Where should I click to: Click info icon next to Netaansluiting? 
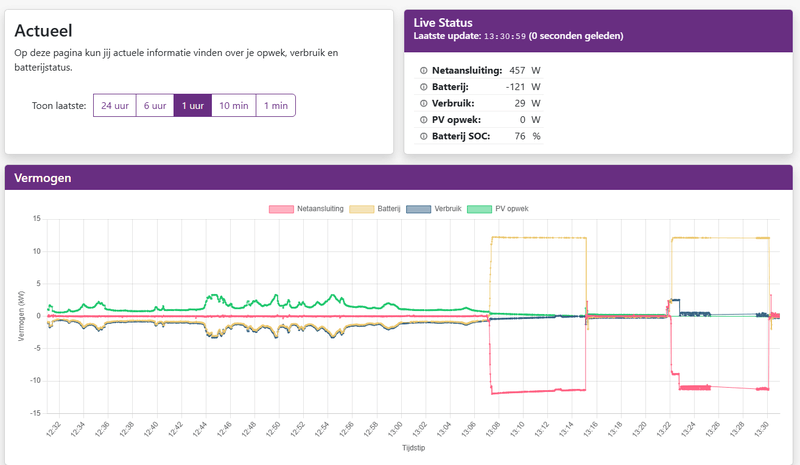click(x=423, y=71)
